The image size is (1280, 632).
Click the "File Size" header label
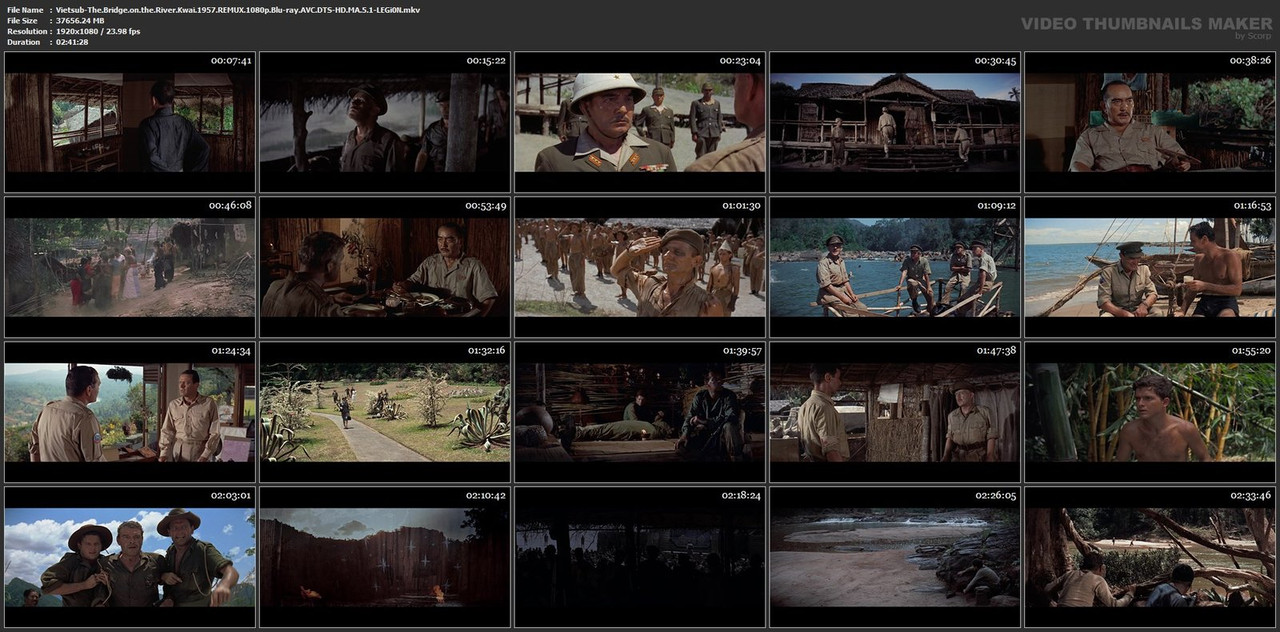coord(22,20)
